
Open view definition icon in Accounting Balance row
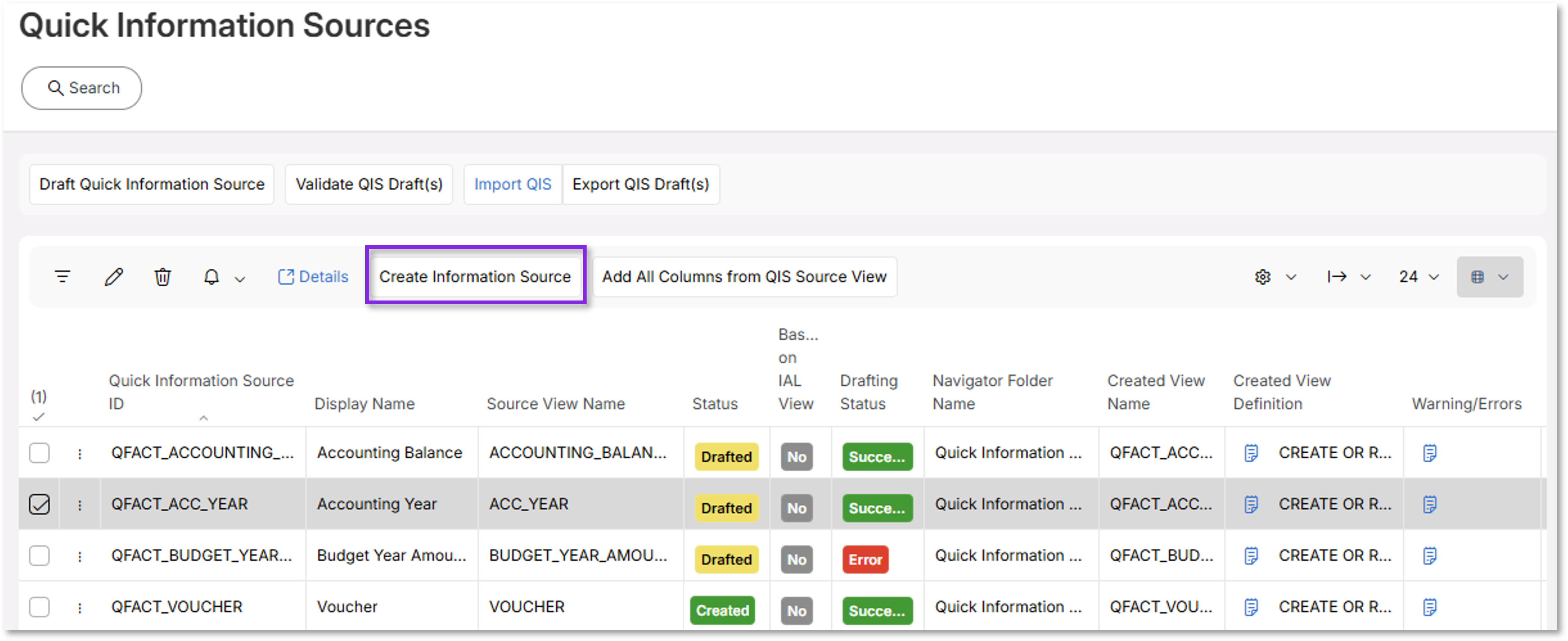(x=1250, y=453)
